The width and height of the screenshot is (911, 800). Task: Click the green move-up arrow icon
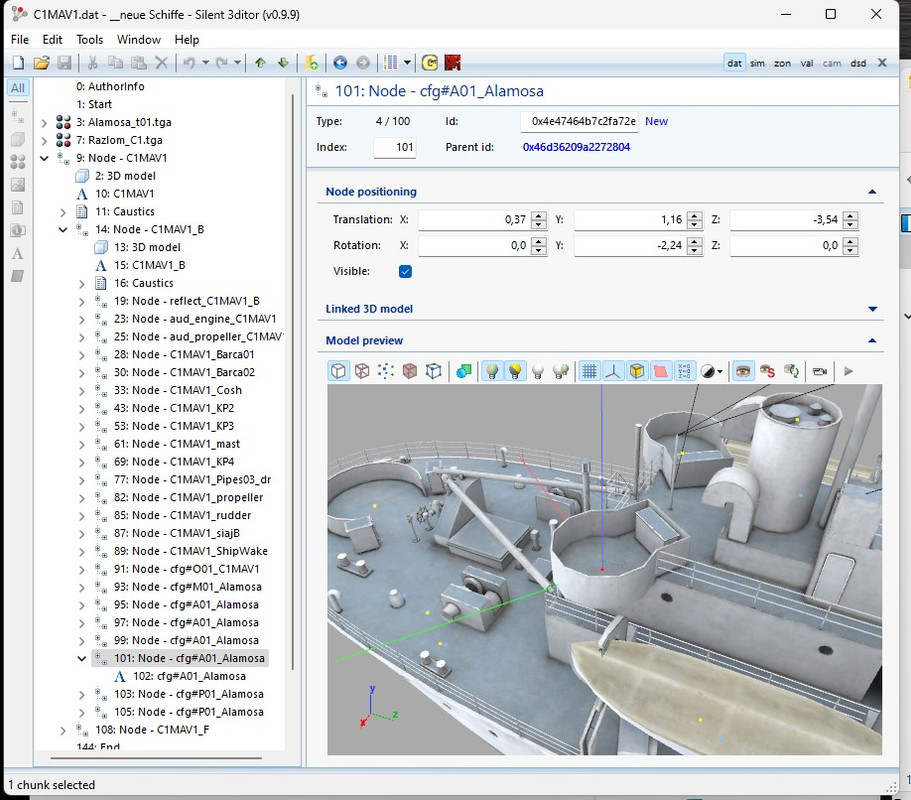point(261,63)
